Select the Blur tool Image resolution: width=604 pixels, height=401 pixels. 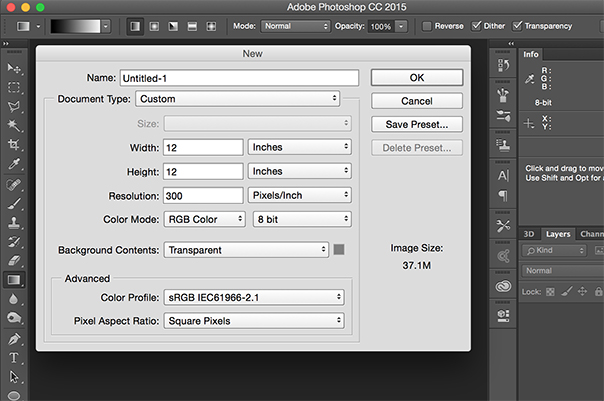pyautogui.click(x=14, y=299)
